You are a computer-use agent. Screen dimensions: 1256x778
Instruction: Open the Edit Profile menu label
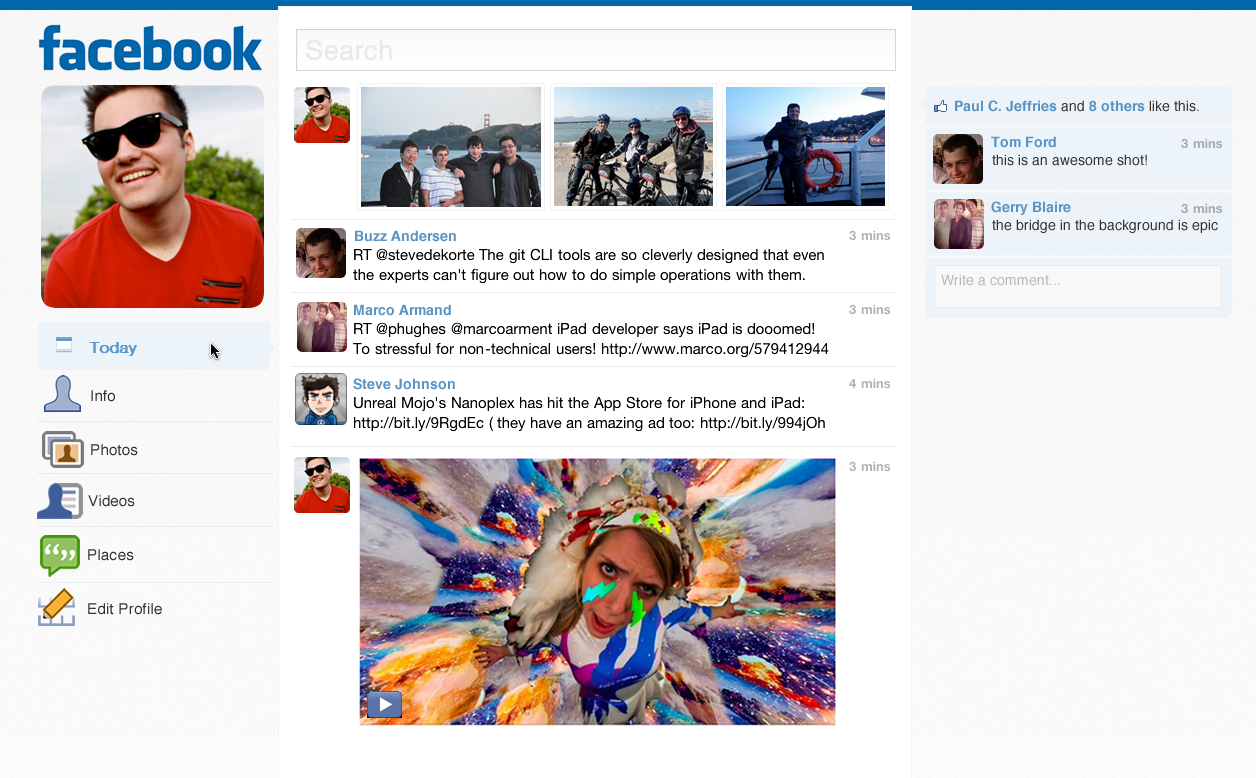(124, 609)
